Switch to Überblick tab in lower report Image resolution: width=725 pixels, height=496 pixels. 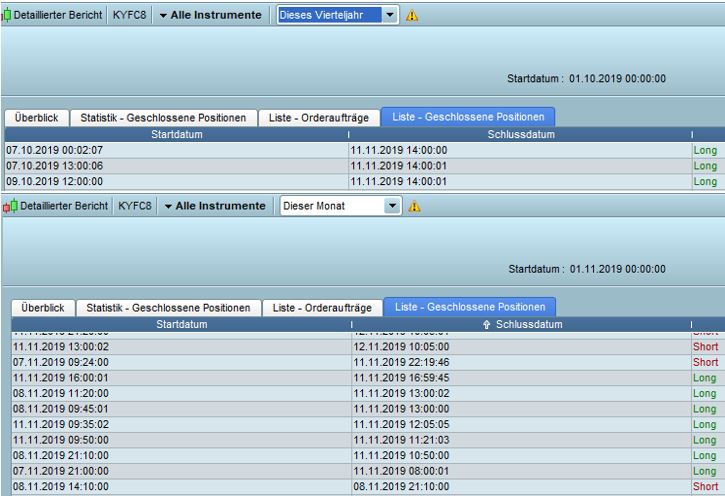pyautogui.click(x=43, y=308)
